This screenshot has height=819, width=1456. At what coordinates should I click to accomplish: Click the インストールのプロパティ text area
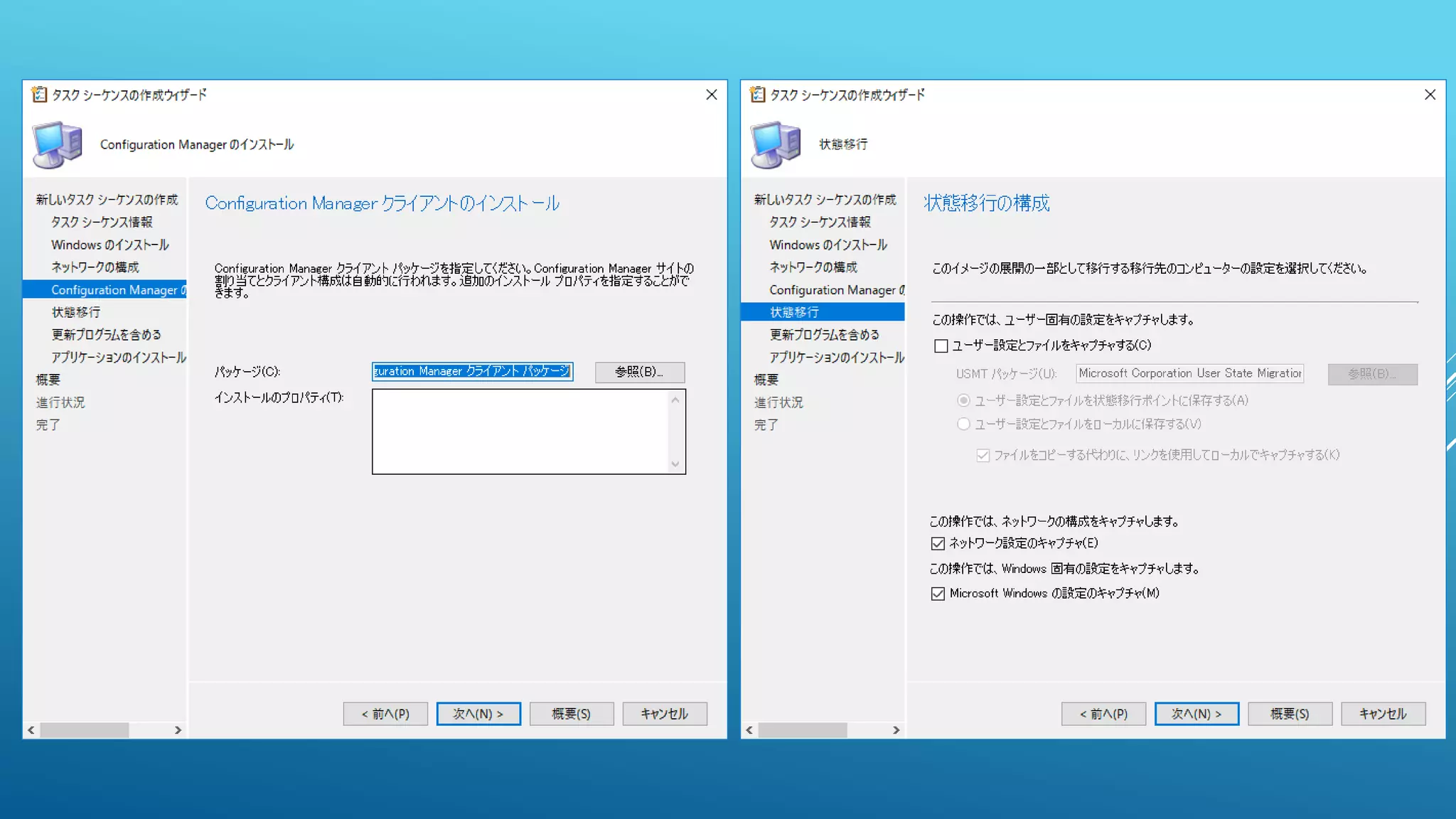click(520, 432)
